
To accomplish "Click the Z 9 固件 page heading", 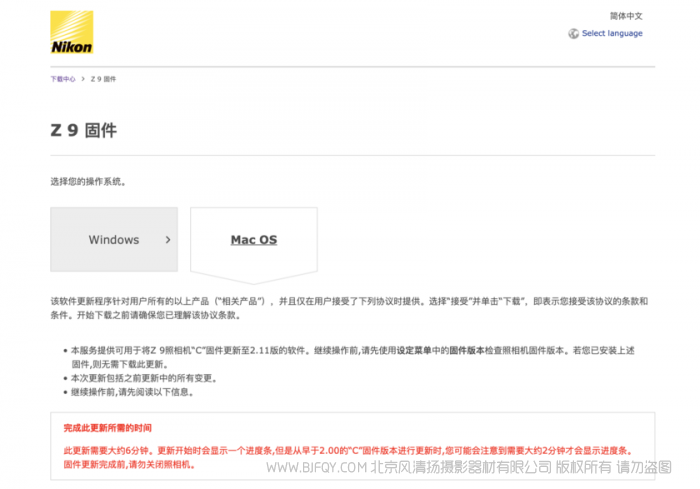I will pos(83,130).
